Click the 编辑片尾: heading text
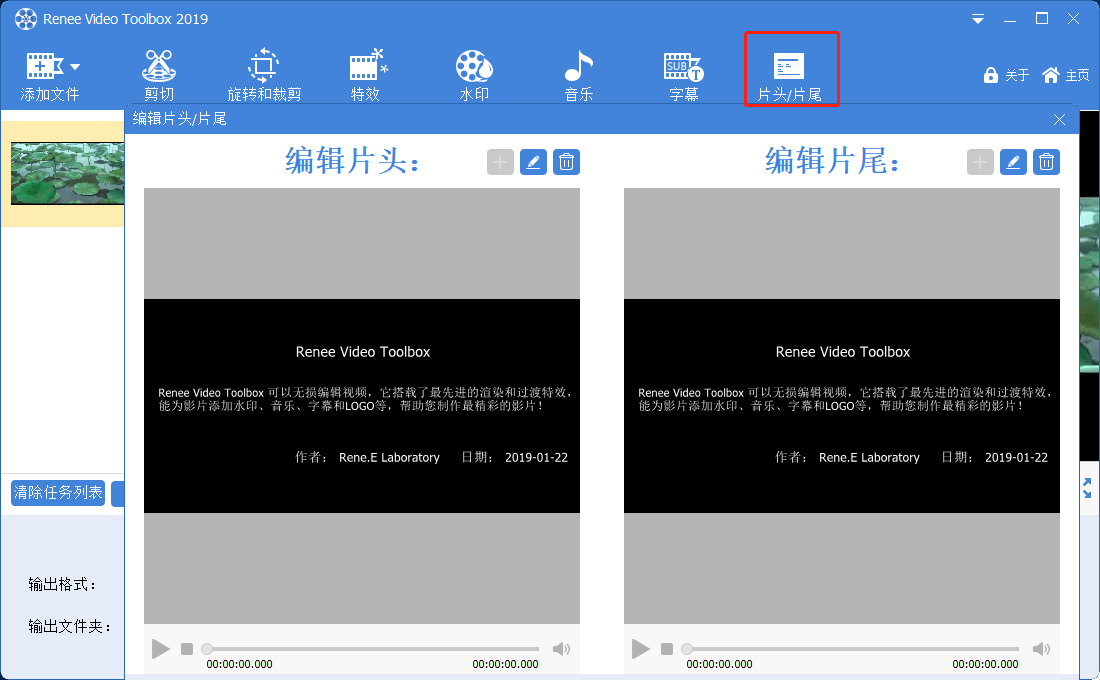Image resolution: width=1100 pixels, height=680 pixels. pos(832,161)
